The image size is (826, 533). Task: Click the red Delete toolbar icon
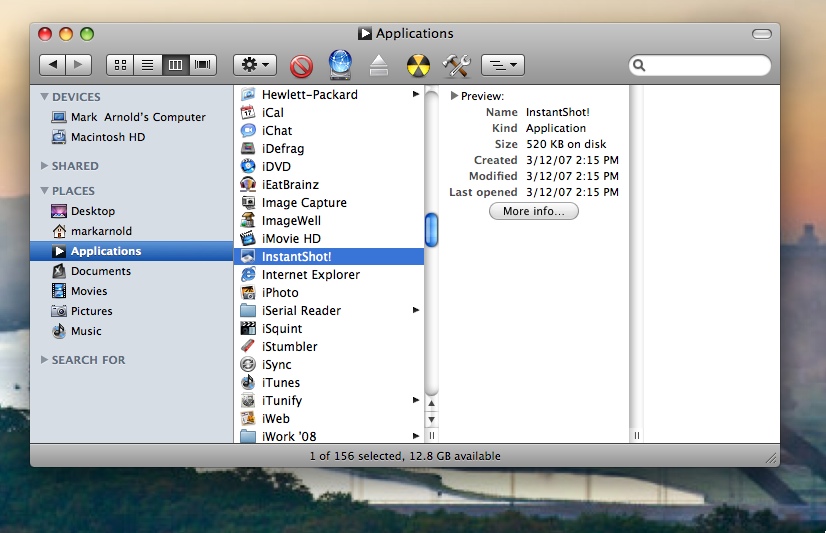tap(301, 66)
